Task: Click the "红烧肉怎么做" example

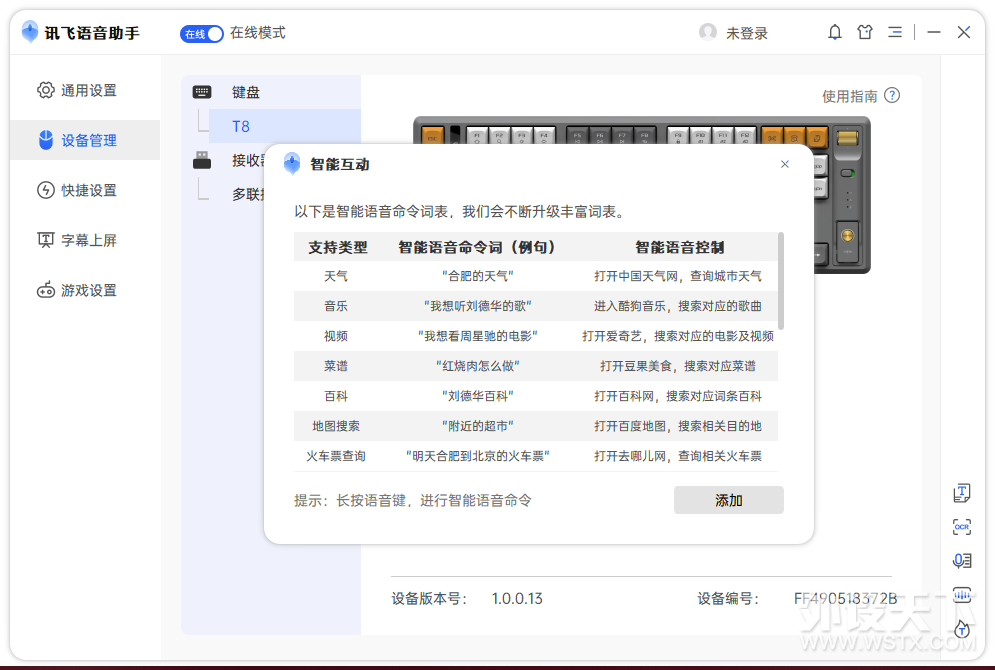Action: [478, 366]
